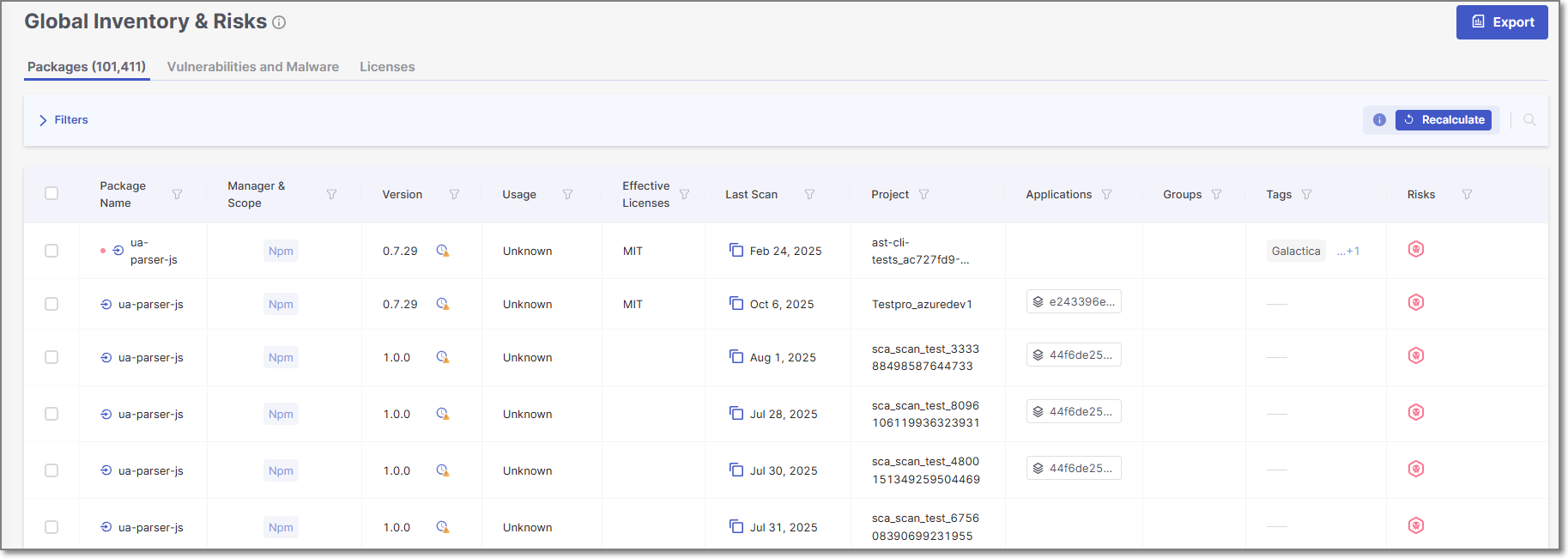
Task: Open the Version column filter dropdown
Action: click(x=454, y=195)
